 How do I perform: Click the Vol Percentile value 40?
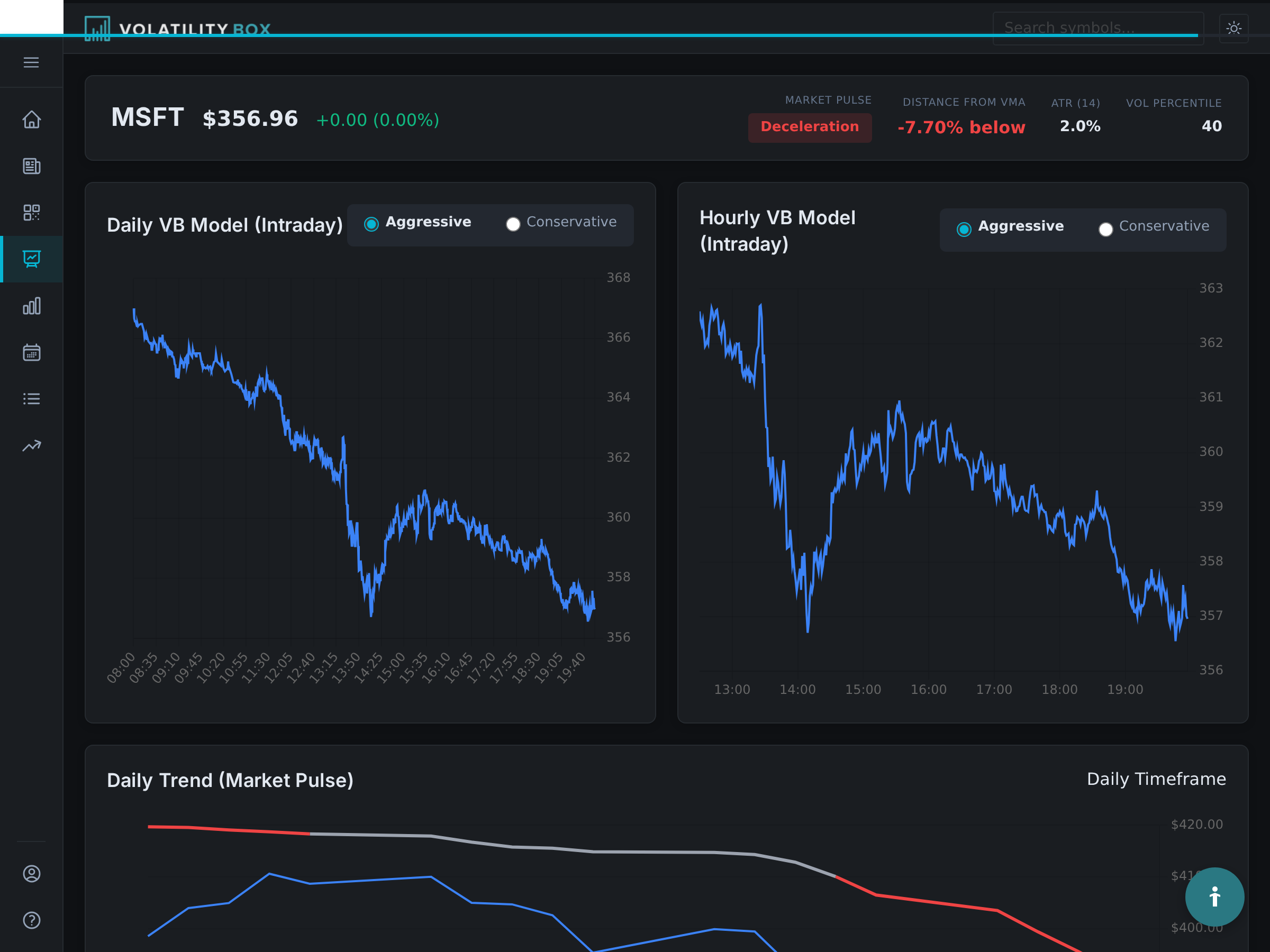(1211, 126)
